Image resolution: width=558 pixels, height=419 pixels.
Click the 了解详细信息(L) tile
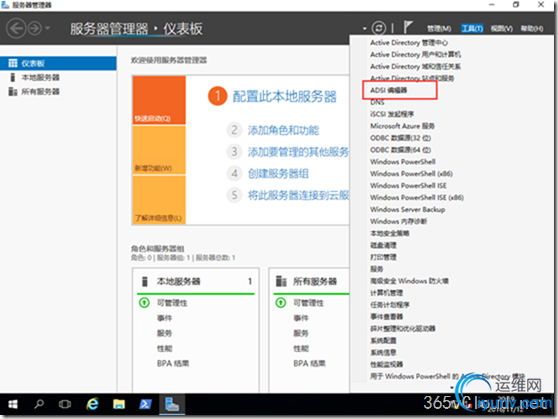pos(159,200)
